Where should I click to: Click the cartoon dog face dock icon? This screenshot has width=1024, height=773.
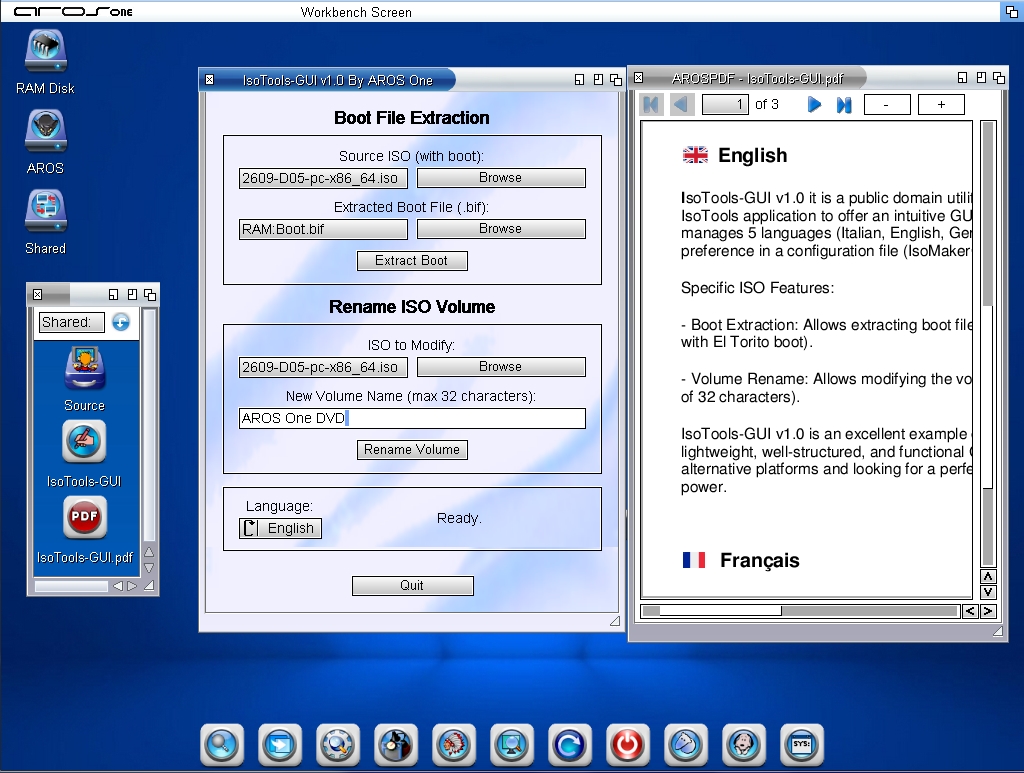click(x=743, y=744)
